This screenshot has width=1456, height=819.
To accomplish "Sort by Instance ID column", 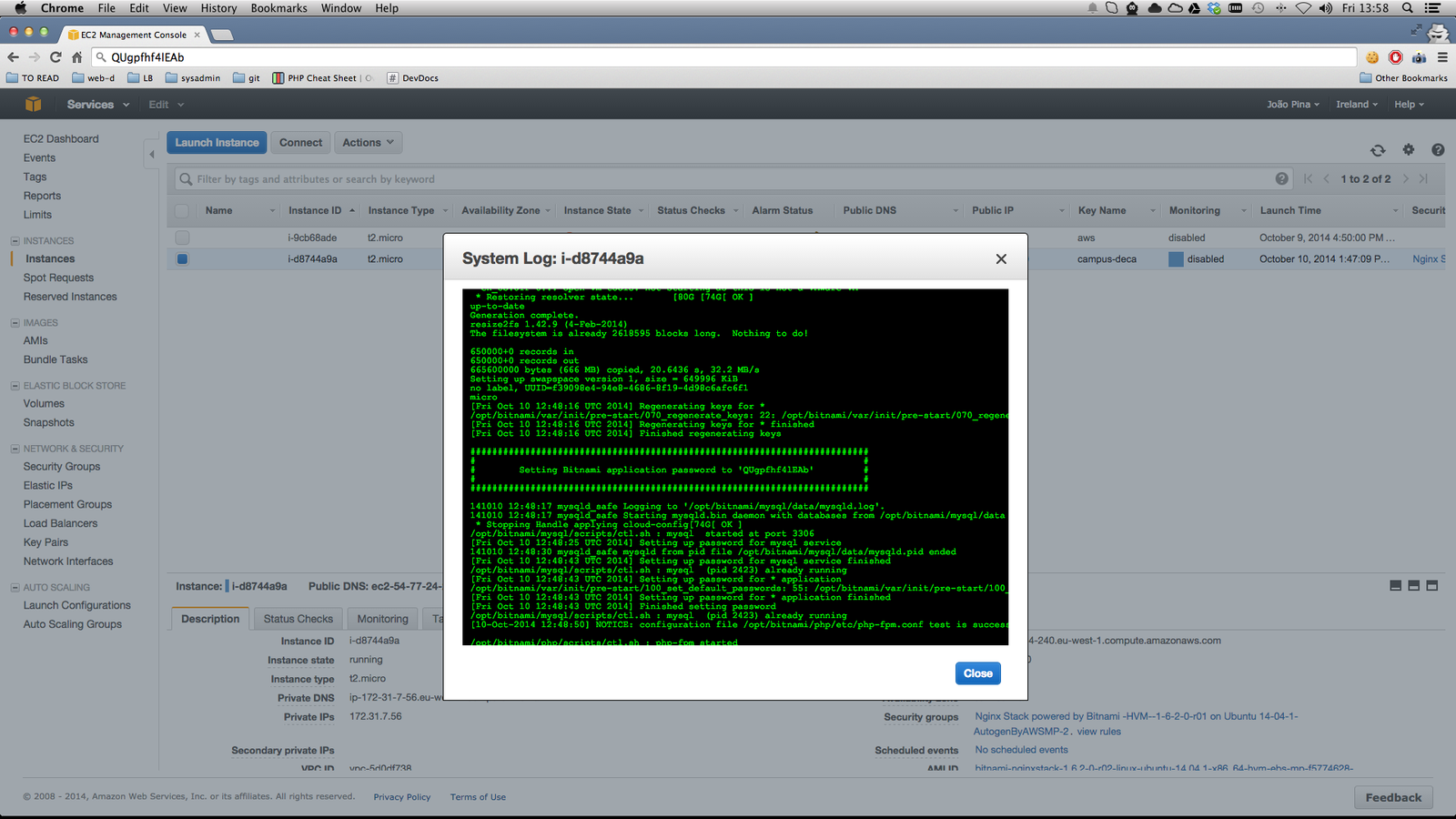I will coord(315,211).
